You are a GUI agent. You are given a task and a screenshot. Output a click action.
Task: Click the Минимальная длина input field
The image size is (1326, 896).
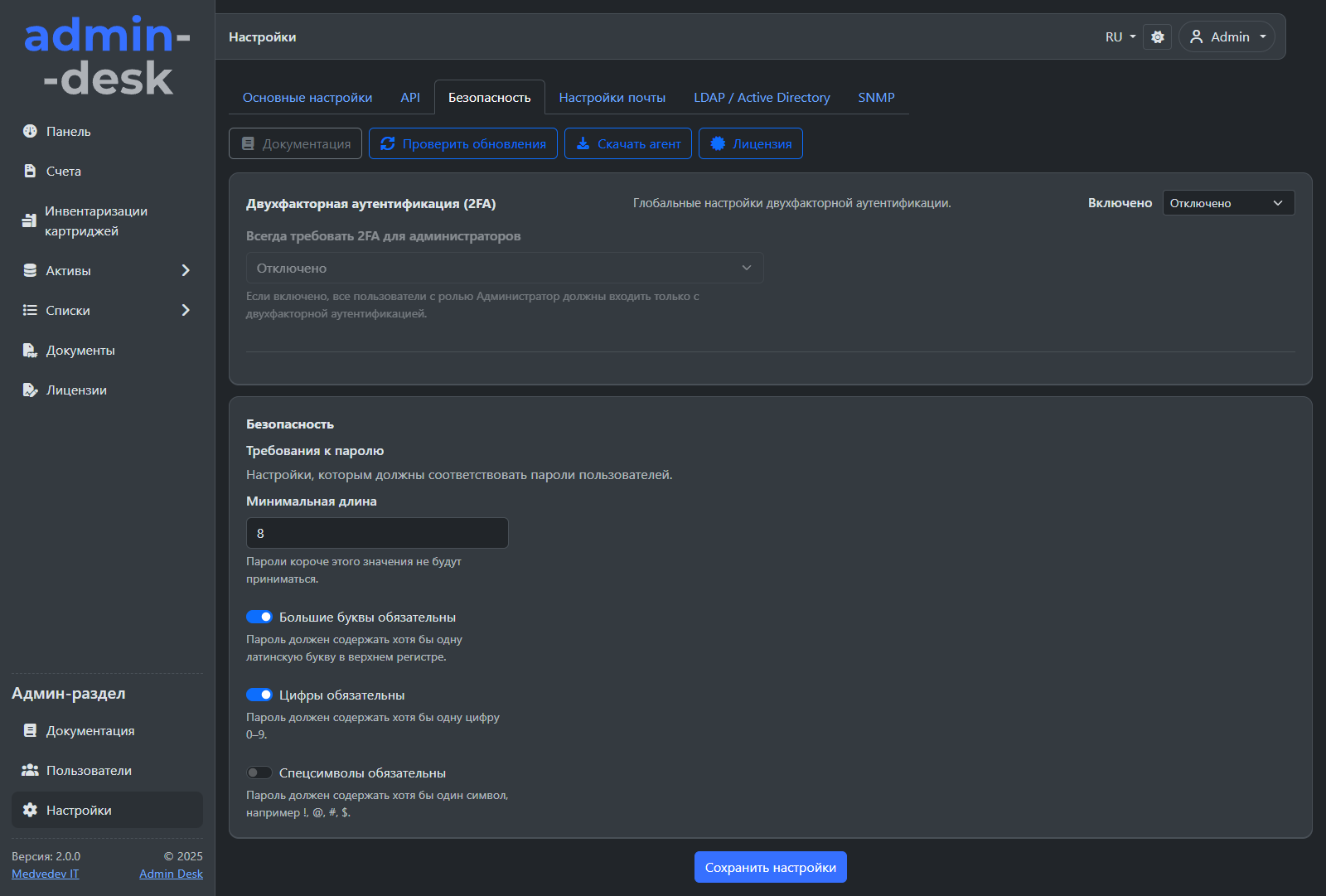point(377,533)
